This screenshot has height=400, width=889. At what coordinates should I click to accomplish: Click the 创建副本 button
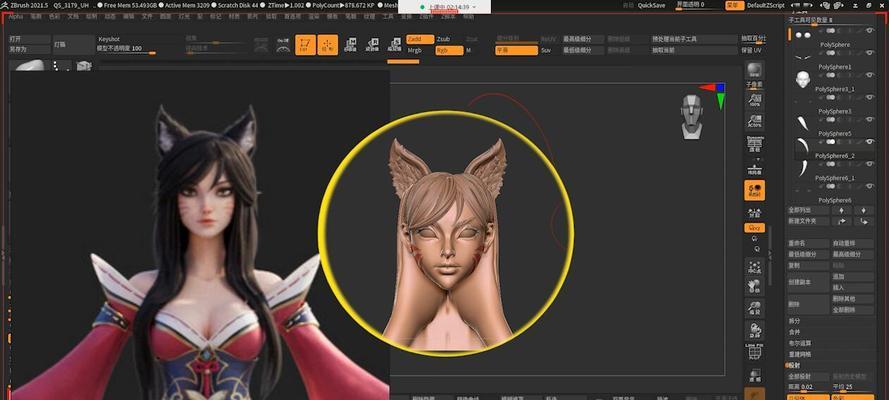pos(808,282)
